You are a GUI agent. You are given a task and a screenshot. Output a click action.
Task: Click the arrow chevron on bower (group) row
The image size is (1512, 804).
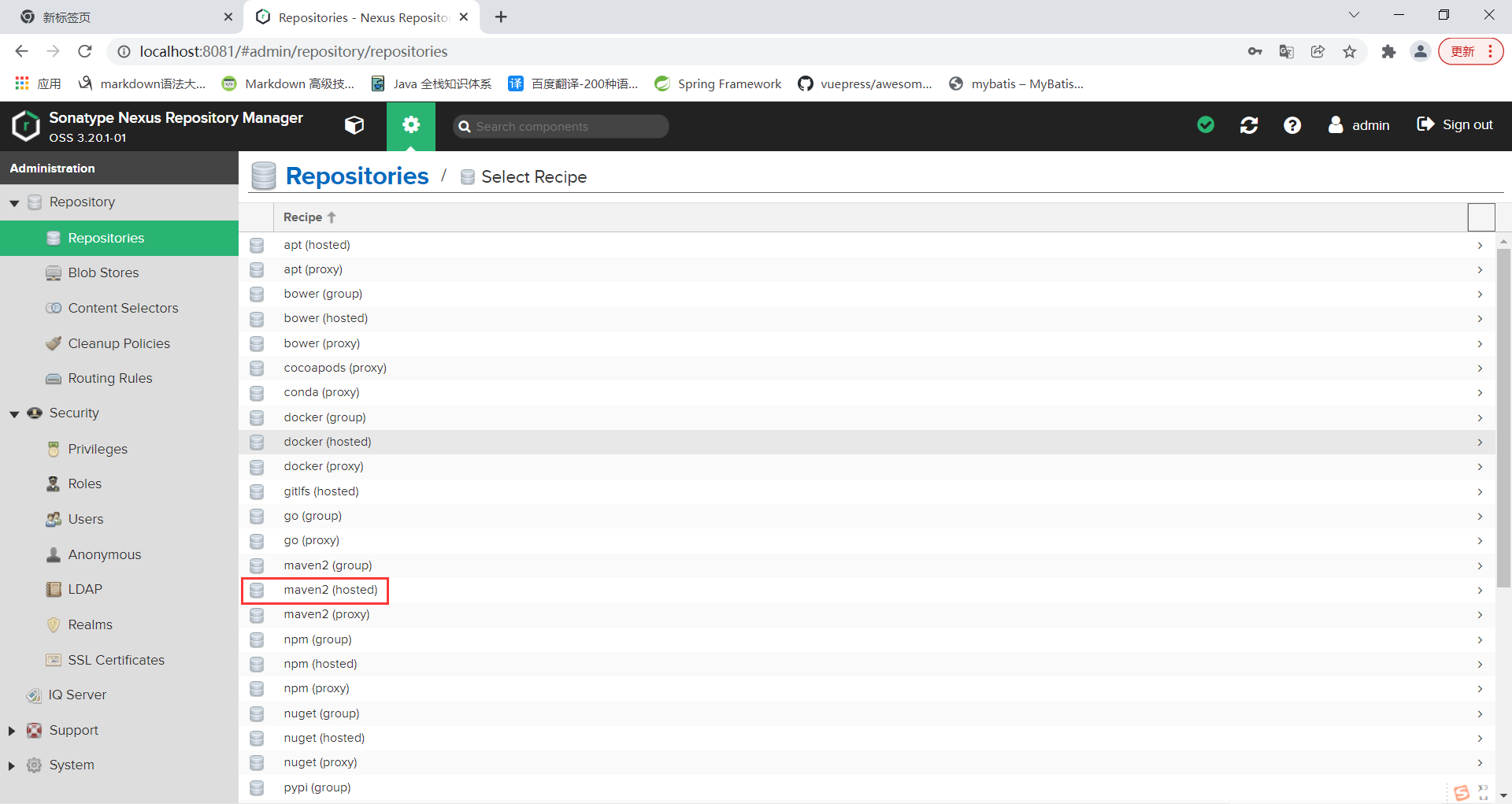[x=1480, y=295]
